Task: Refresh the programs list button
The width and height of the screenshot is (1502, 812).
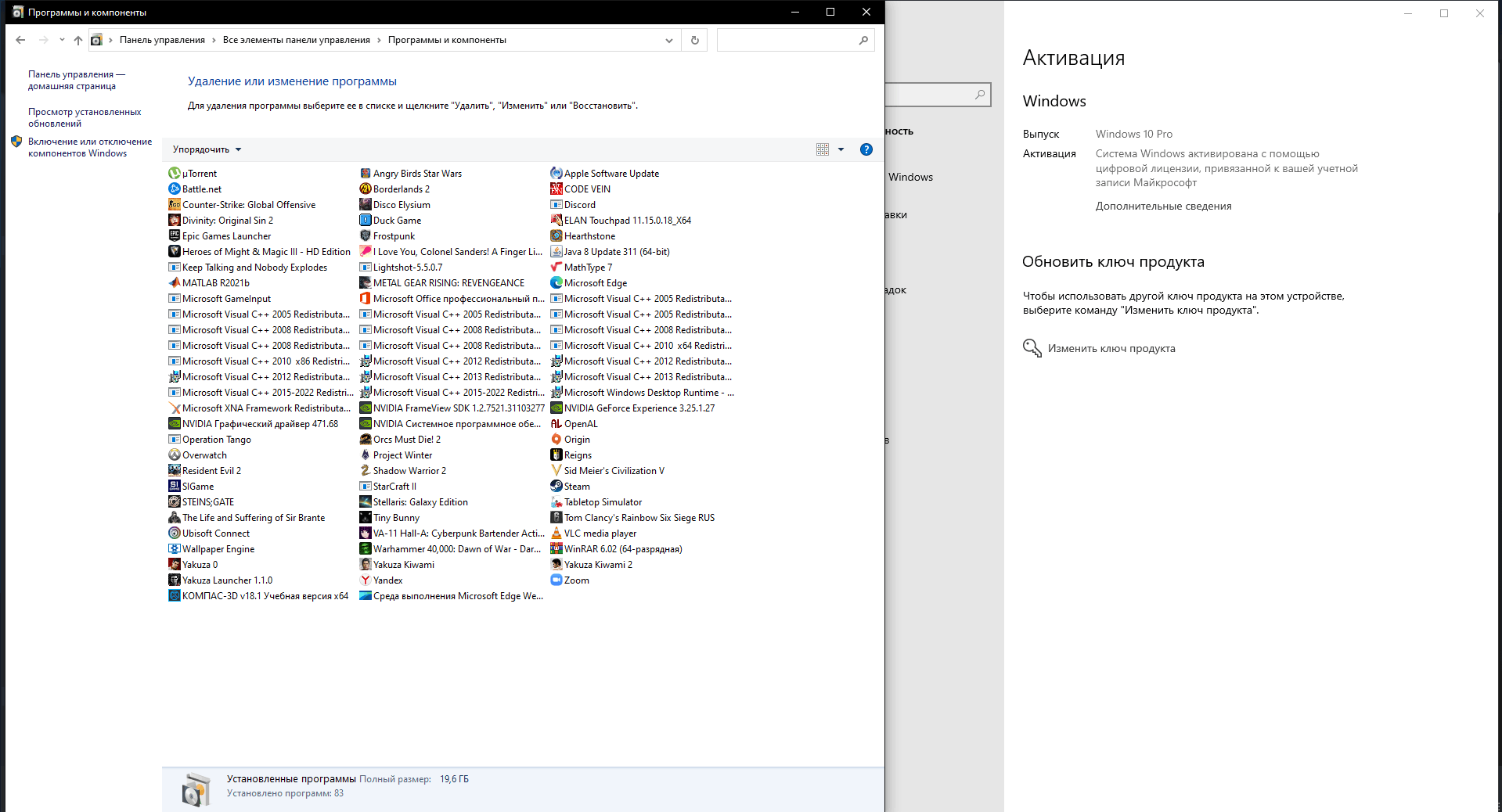Action: tap(695, 40)
